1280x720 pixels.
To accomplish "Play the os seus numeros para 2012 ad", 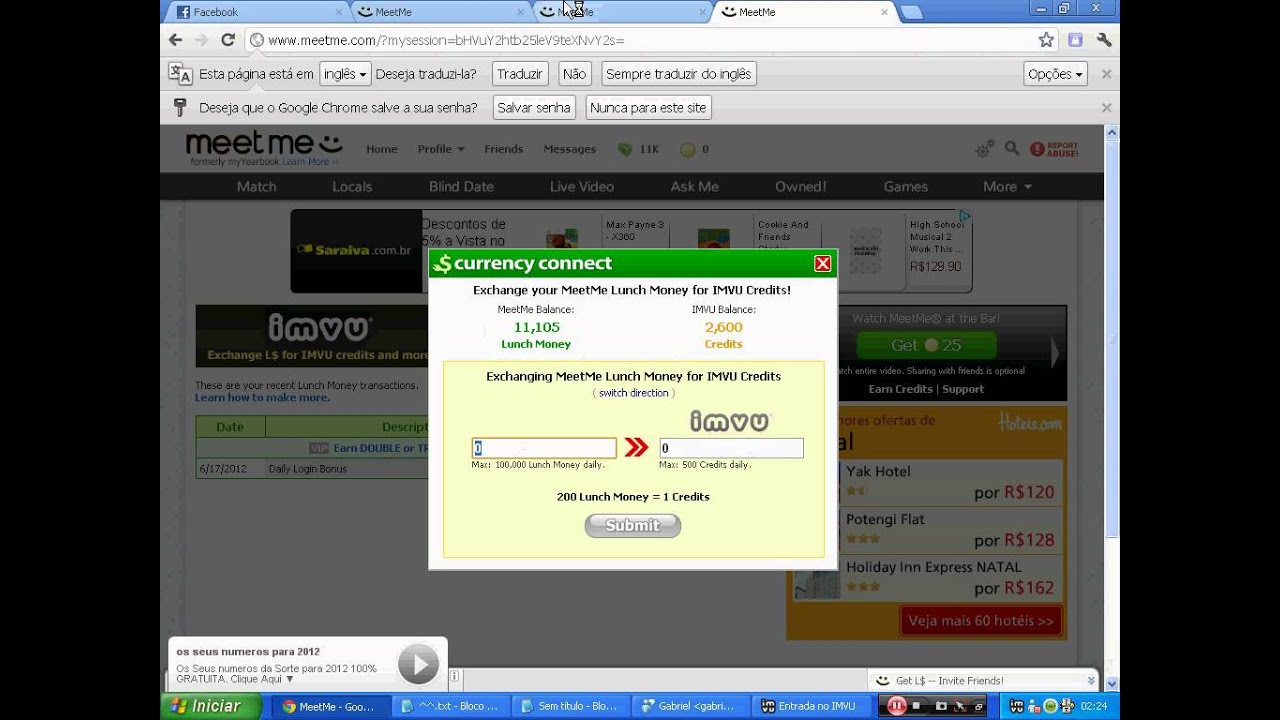I will click(x=418, y=664).
